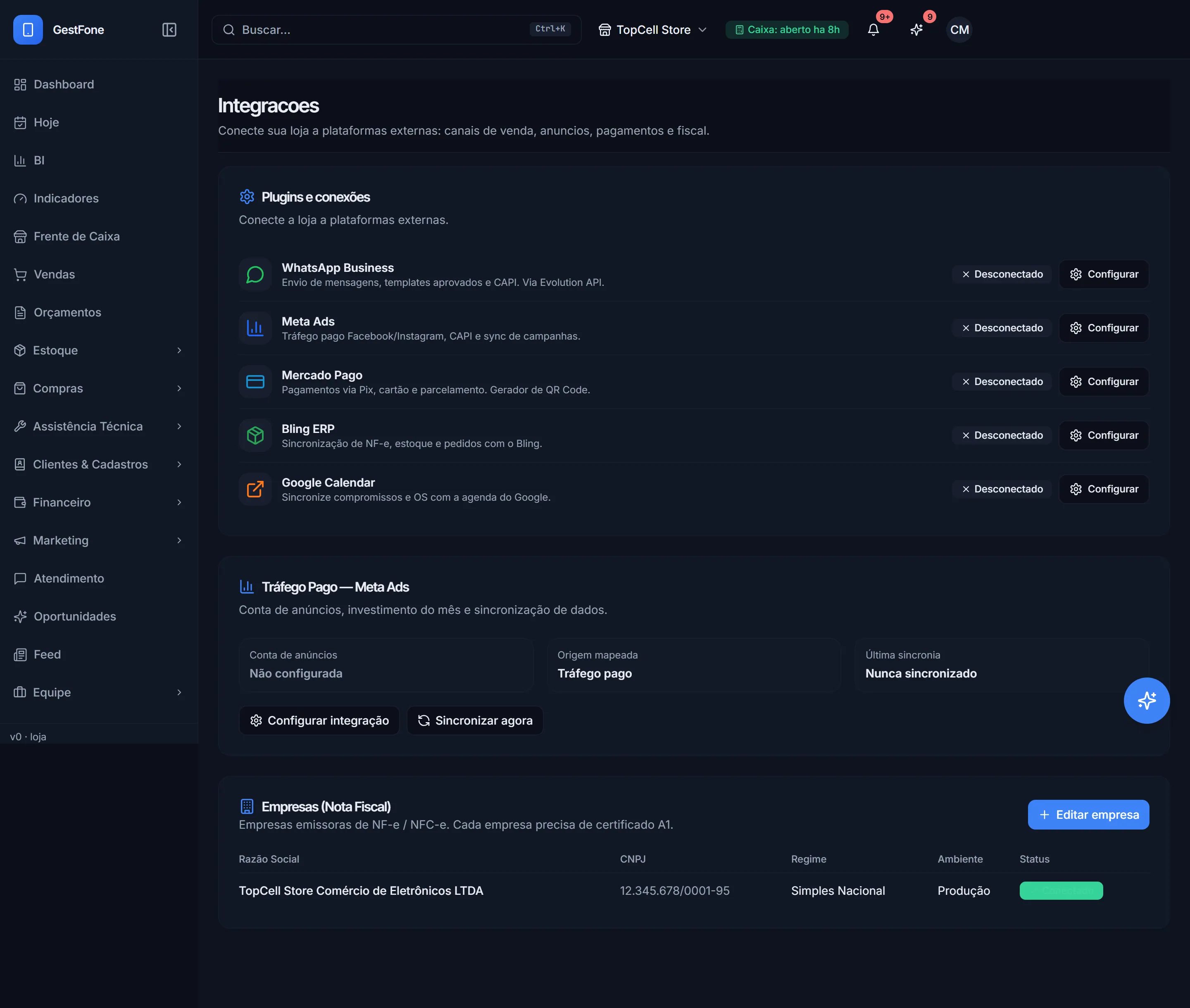Open the CM user avatar menu
Viewport: 1190px width, 1008px height.
(x=960, y=30)
